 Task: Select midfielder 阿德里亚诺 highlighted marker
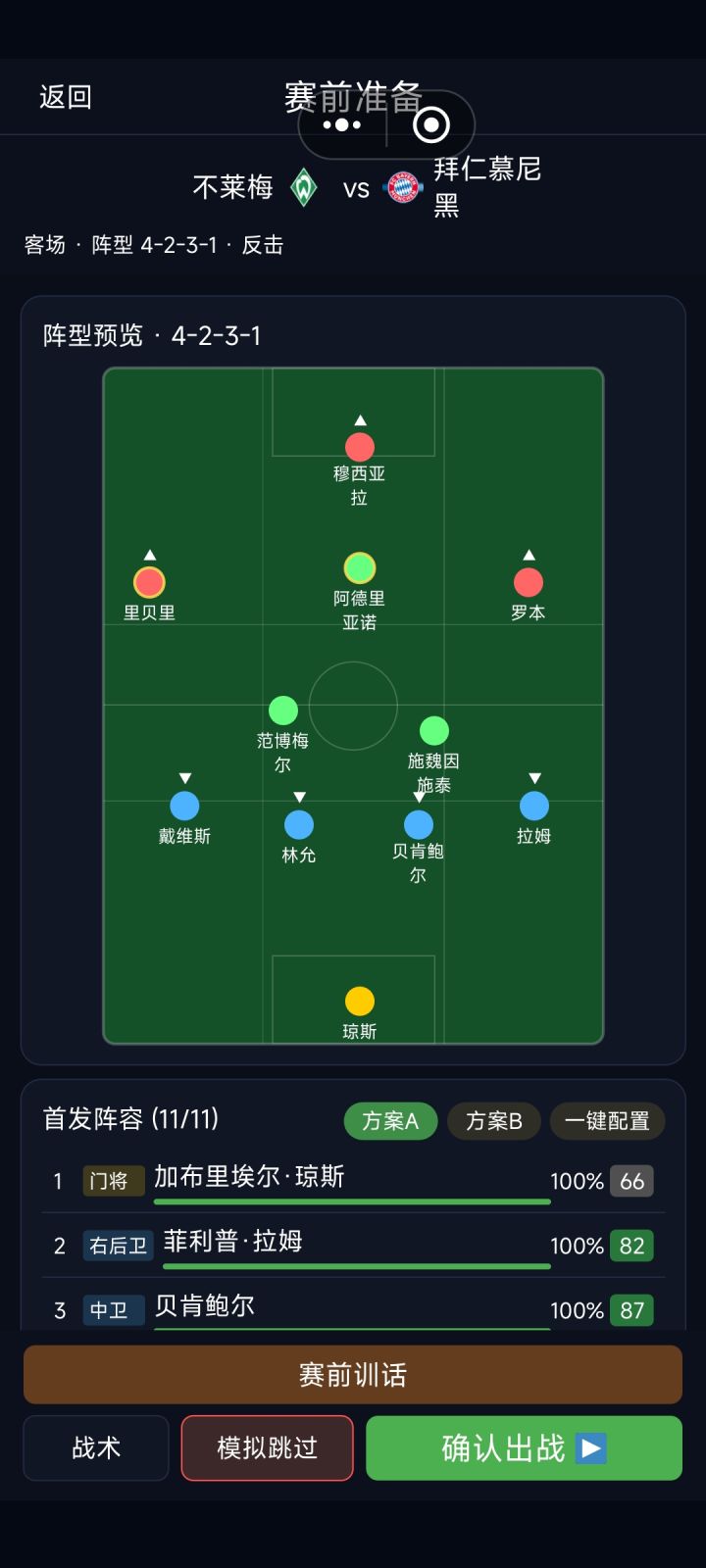360,568
